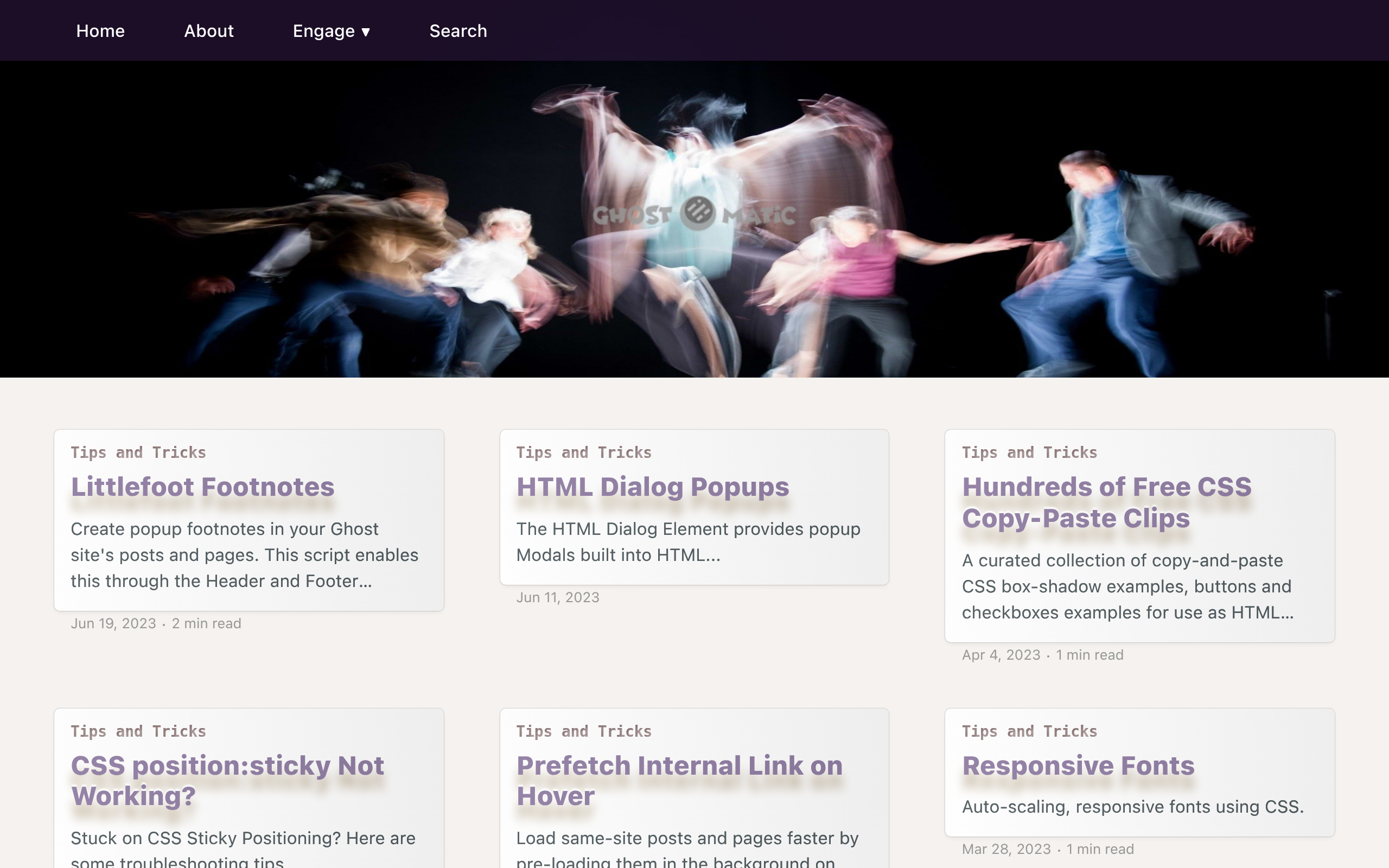Read the HTML Dialog Popups article
The image size is (1389, 868).
click(653, 486)
